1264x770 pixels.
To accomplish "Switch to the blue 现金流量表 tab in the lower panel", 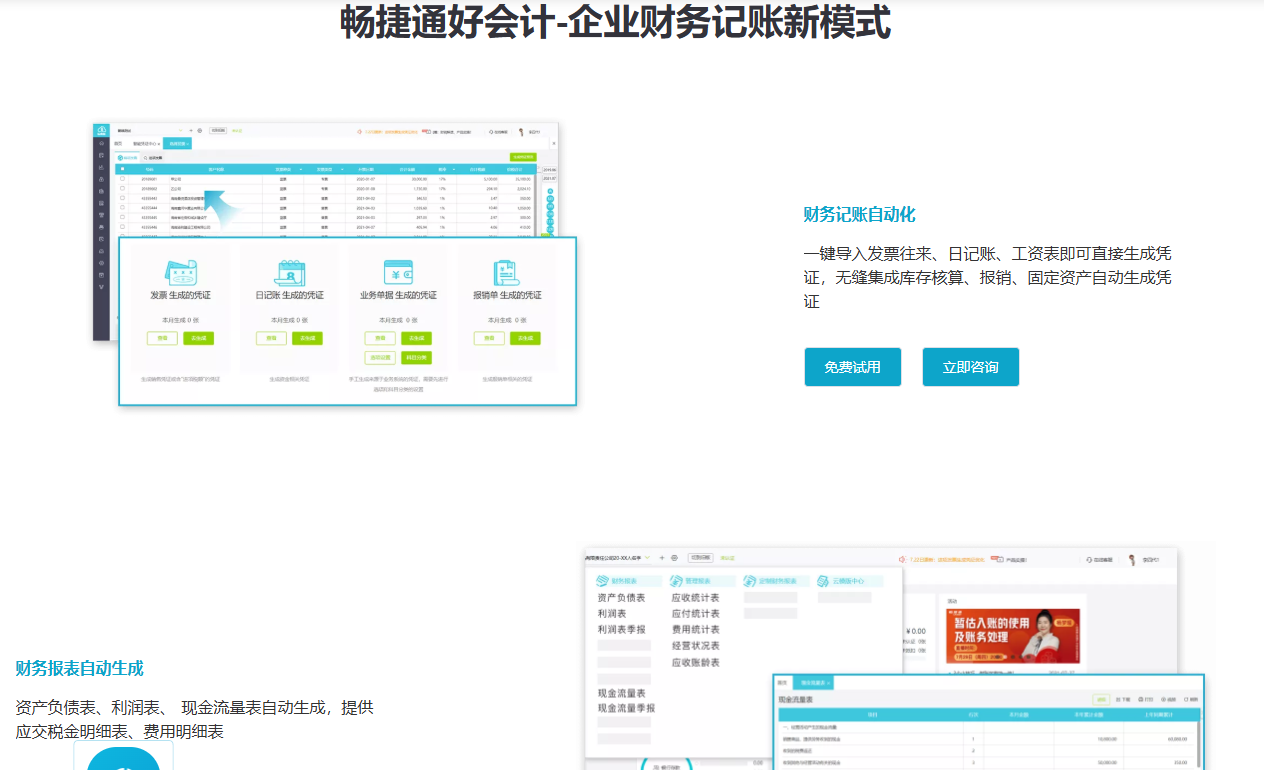I will point(812,682).
